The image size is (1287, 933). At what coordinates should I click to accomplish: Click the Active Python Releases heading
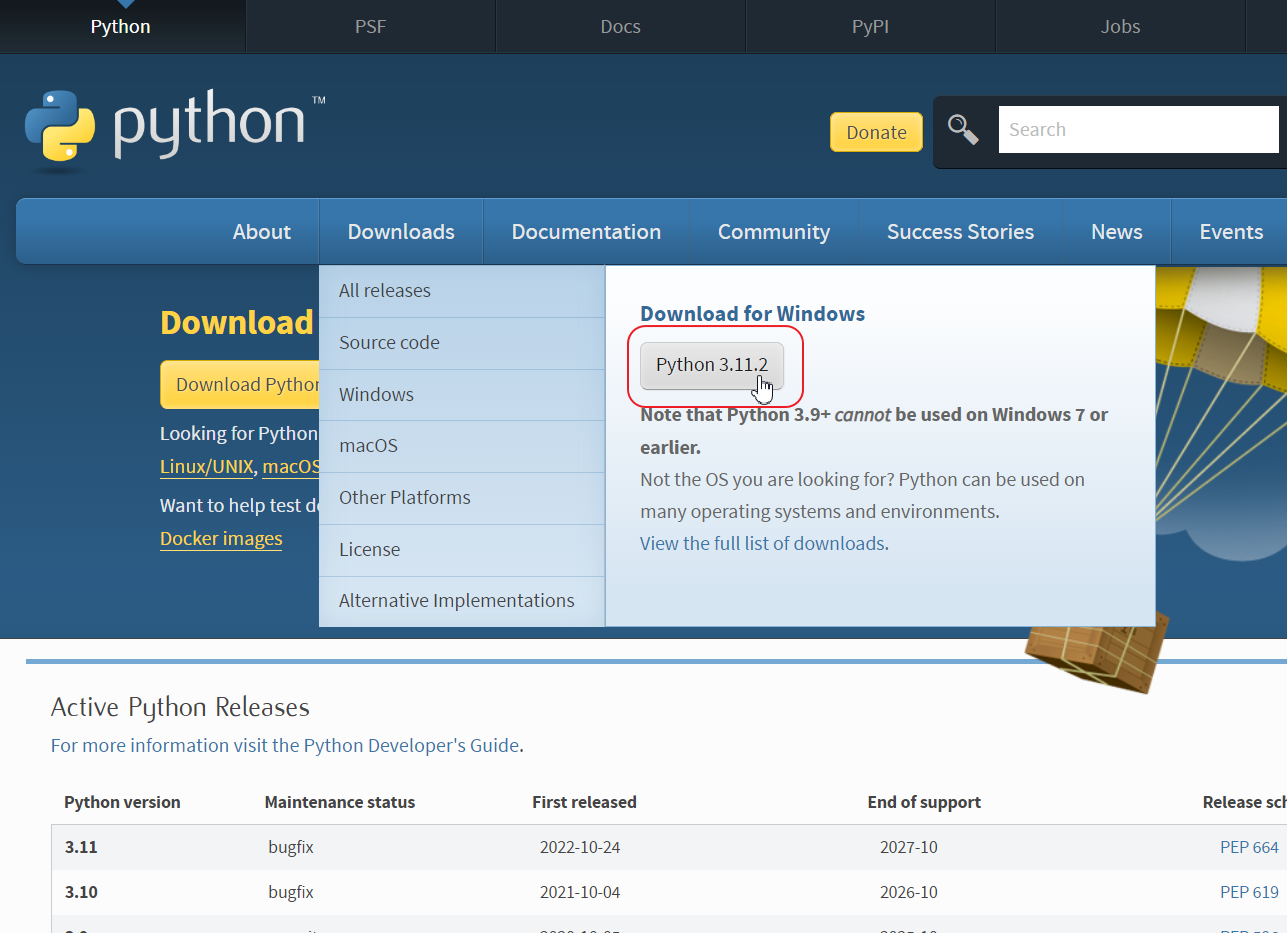pyautogui.click(x=180, y=707)
